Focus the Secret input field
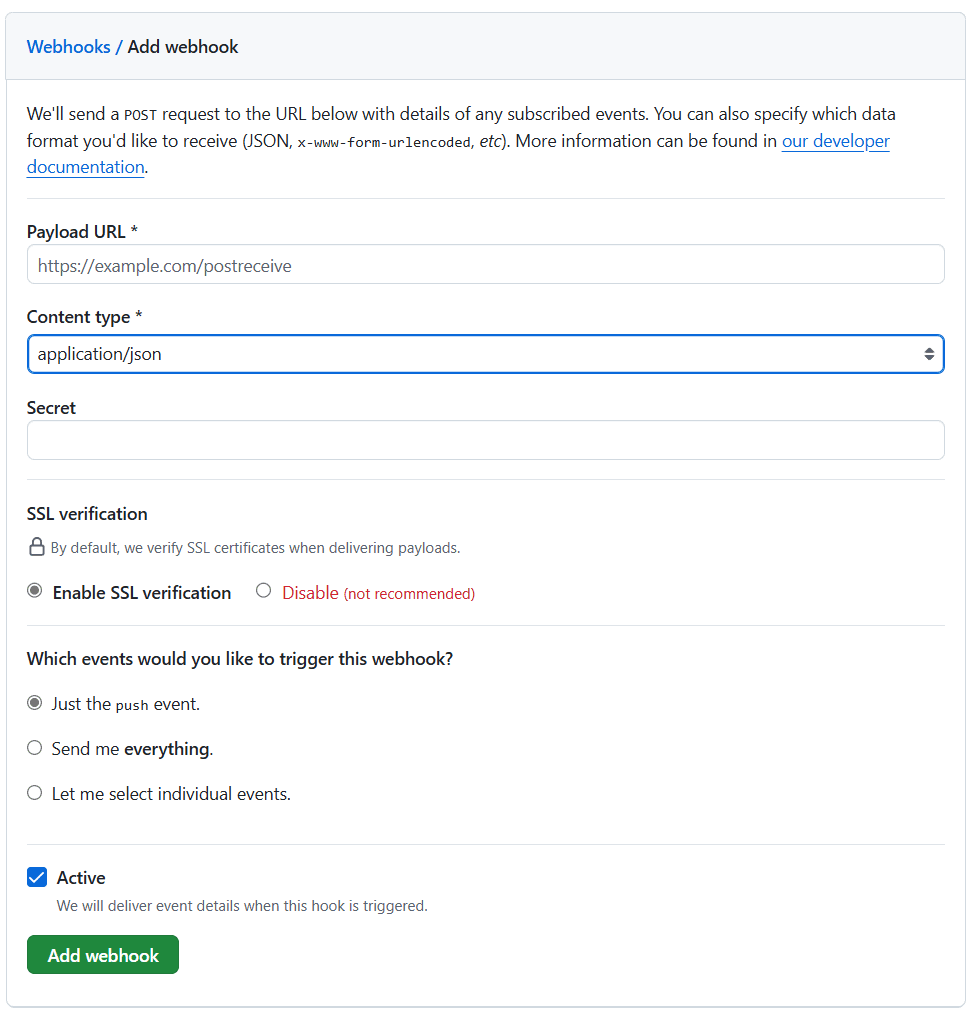The image size is (969, 1013). pos(486,439)
